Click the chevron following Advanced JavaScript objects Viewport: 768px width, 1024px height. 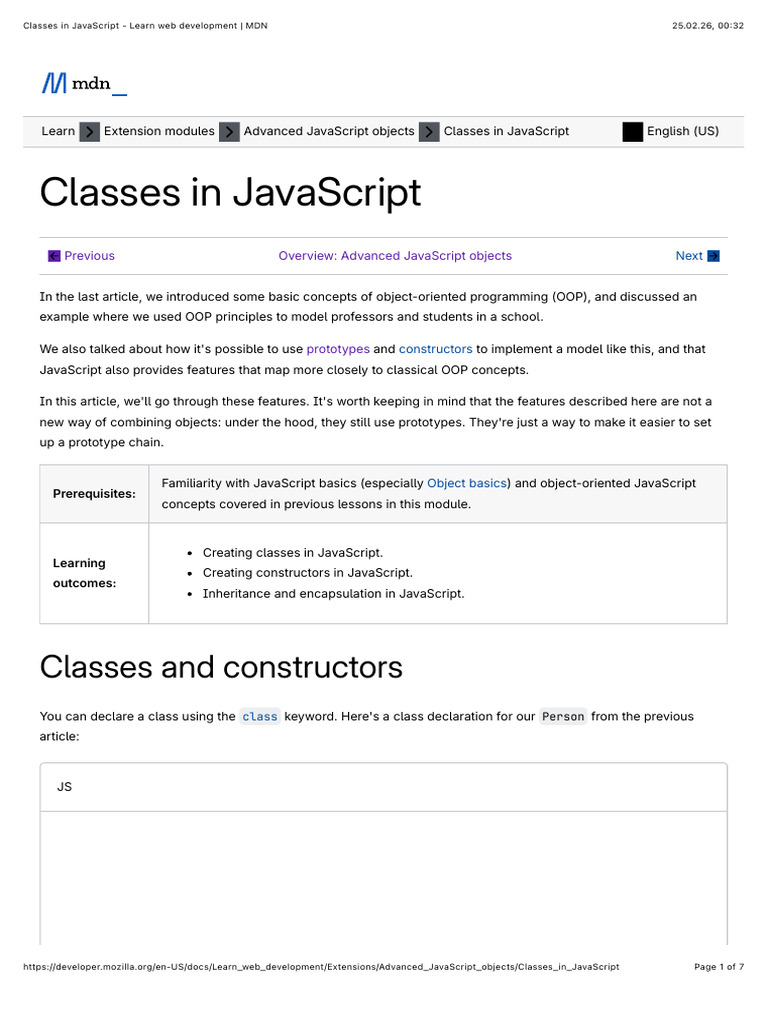coord(429,131)
